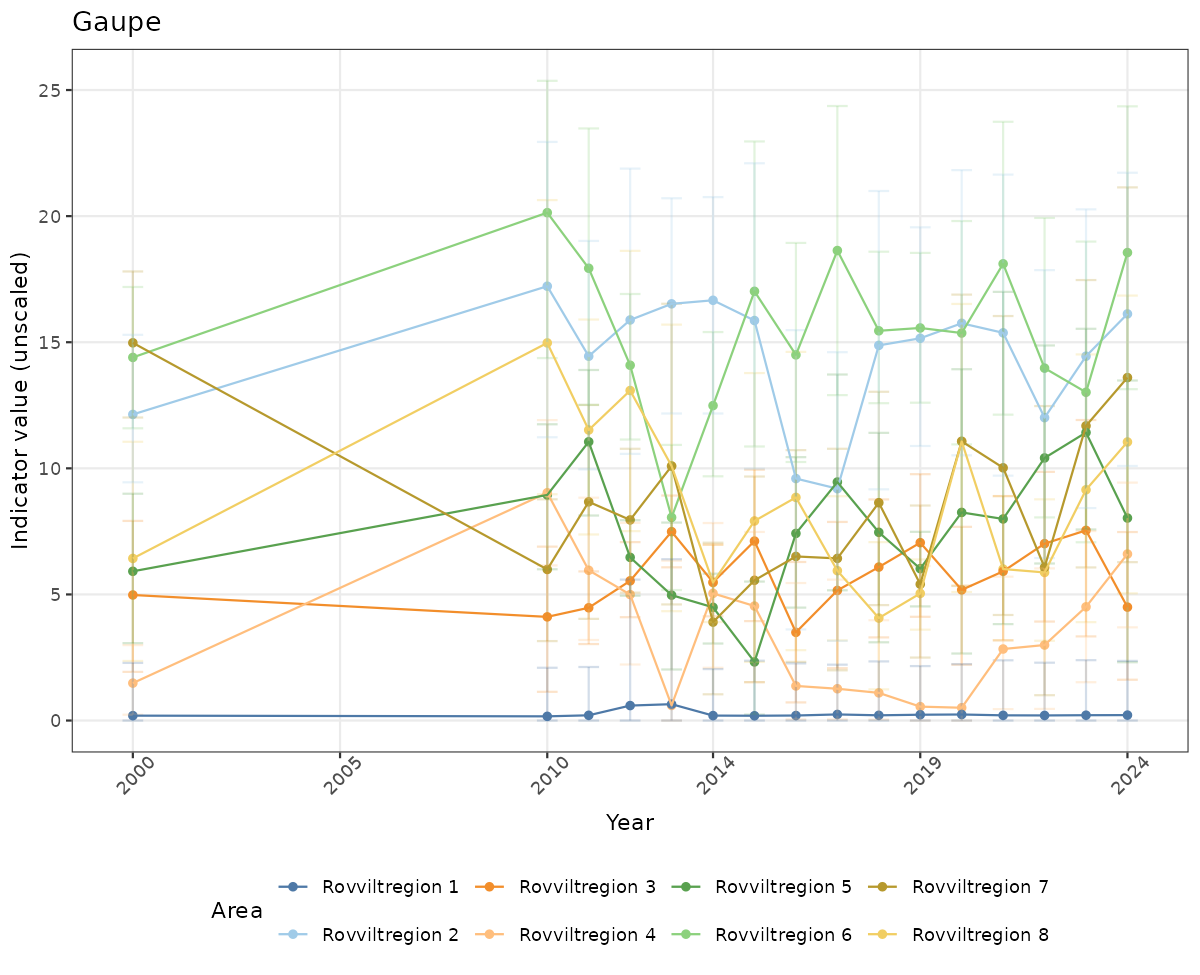Select the Rovviltregion 8 legend label
1200x975 pixels.
(x=980, y=935)
